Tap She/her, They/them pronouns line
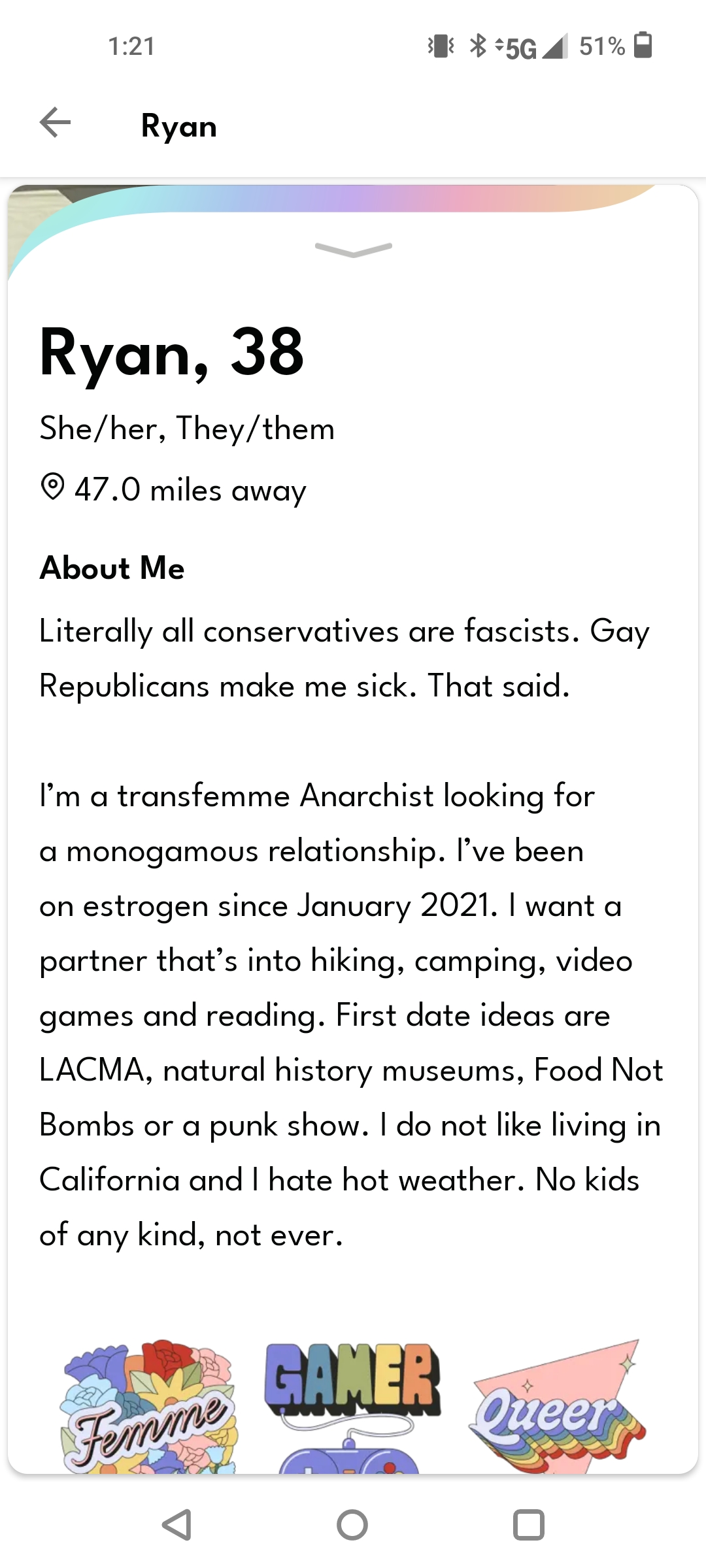 (187, 429)
